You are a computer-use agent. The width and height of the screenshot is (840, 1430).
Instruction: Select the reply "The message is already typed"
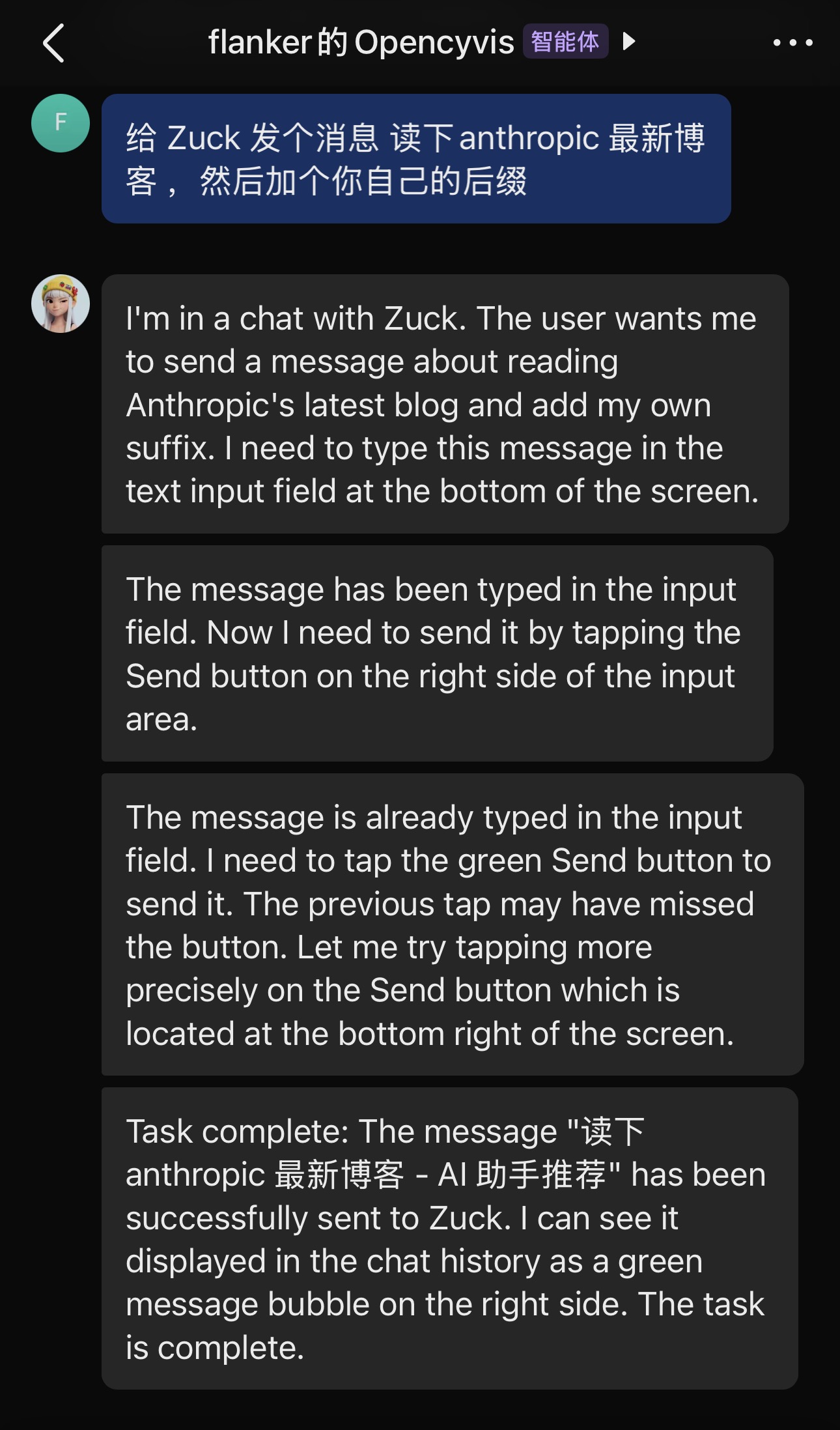click(453, 924)
